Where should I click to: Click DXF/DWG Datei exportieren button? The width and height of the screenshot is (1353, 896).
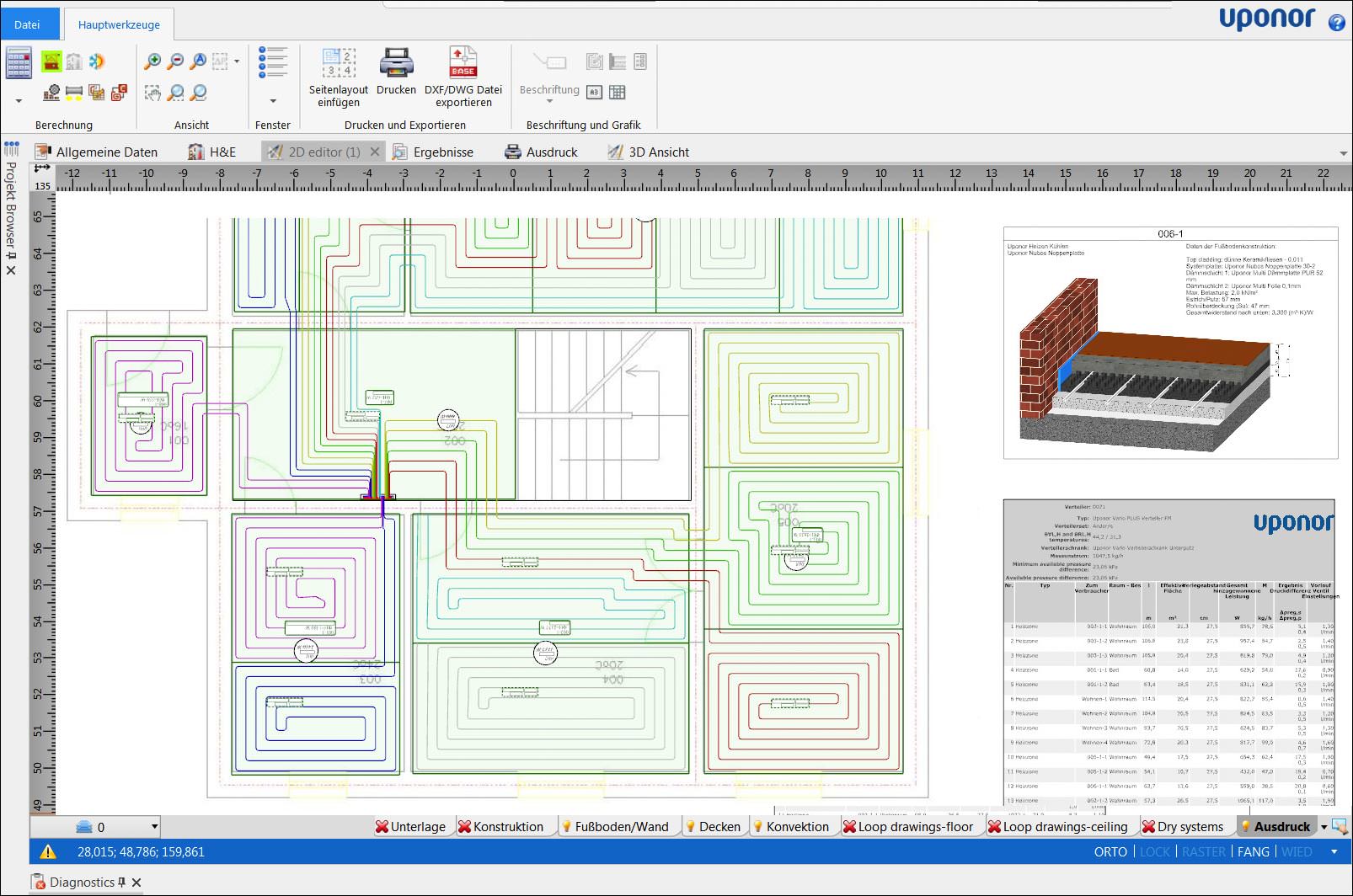(x=463, y=77)
